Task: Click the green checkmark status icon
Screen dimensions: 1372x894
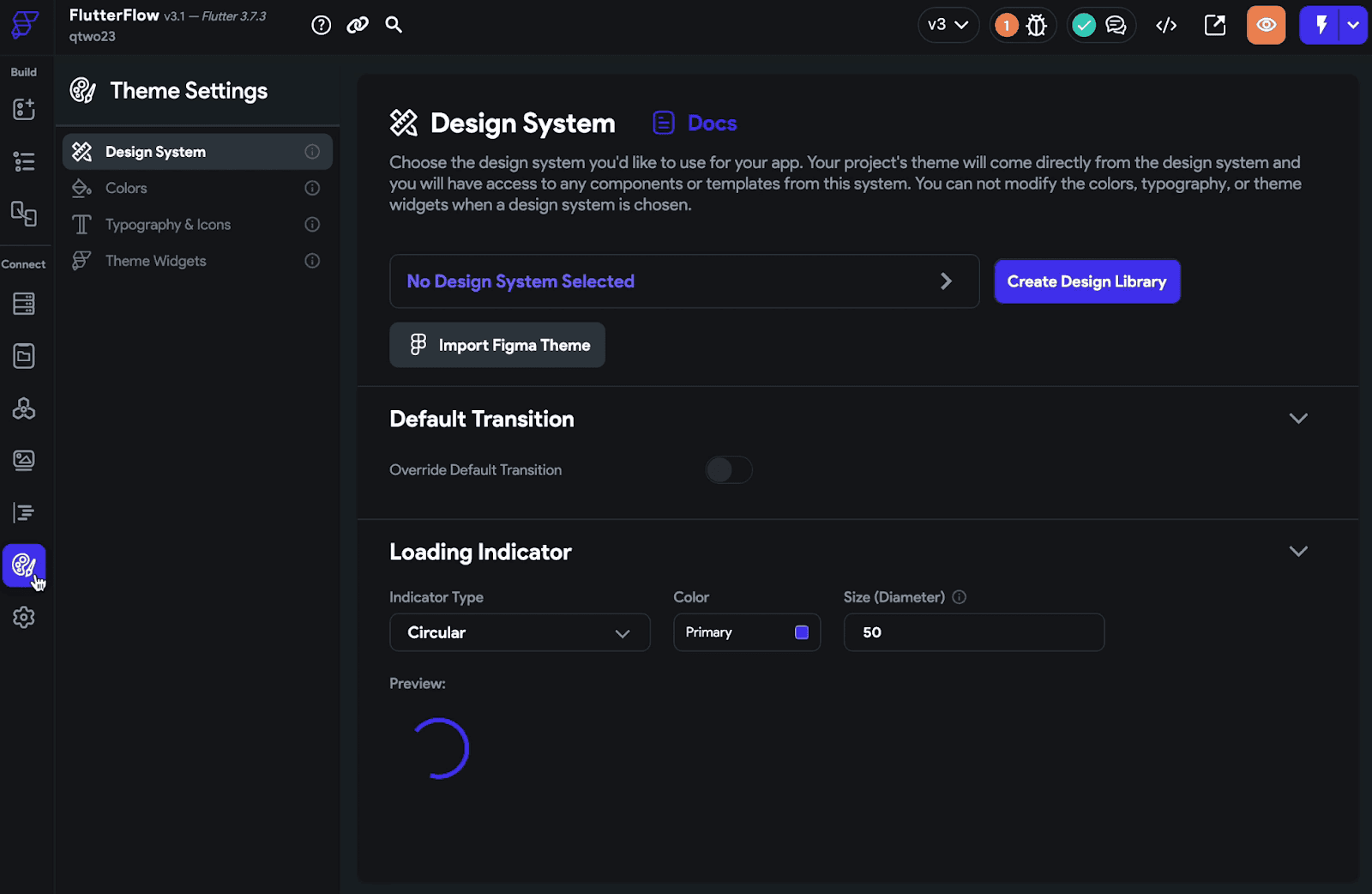Action: point(1084,26)
